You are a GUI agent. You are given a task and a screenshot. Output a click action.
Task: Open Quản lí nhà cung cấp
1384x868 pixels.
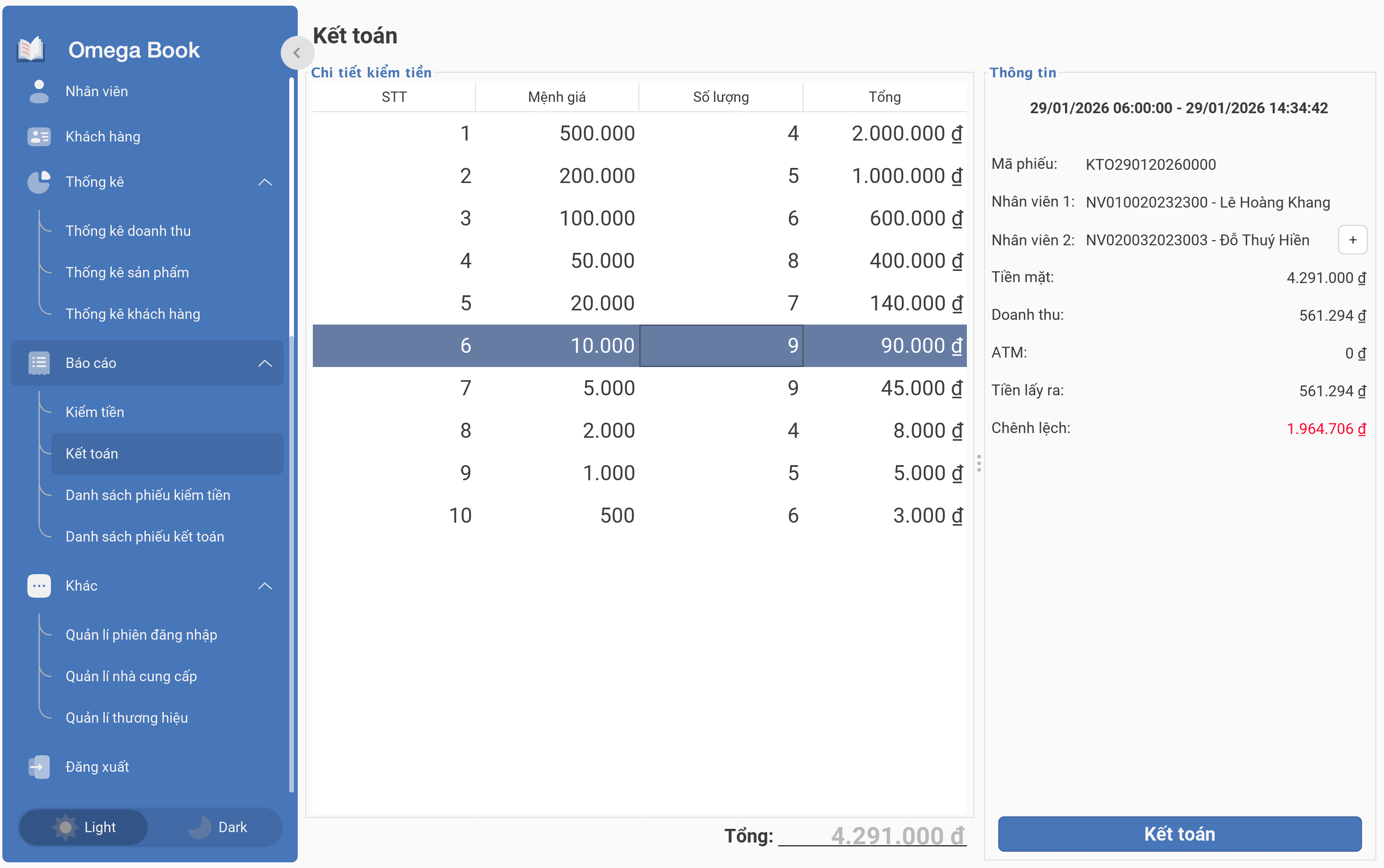click(x=167, y=676)
